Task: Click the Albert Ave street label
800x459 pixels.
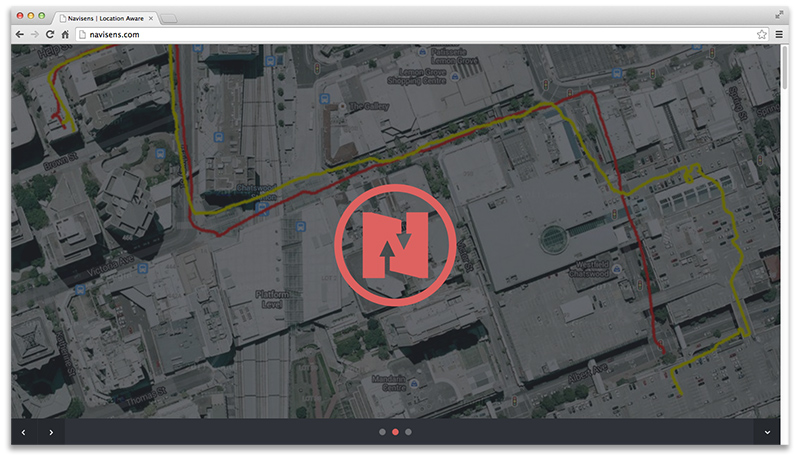Action: click(588, 373)
